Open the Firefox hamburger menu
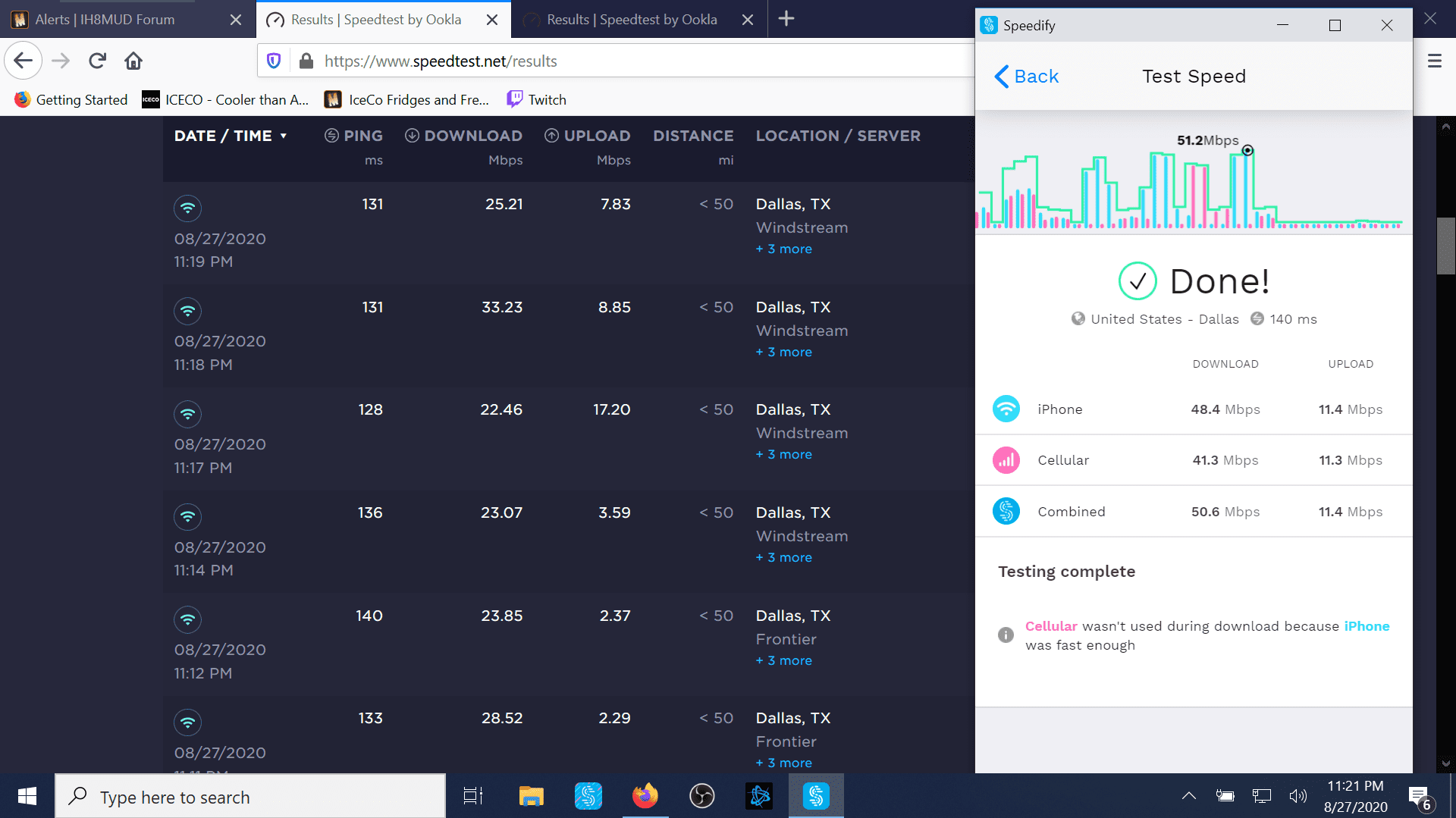This screenshot has width=1456, height=818. click(x=1434, y=61)
